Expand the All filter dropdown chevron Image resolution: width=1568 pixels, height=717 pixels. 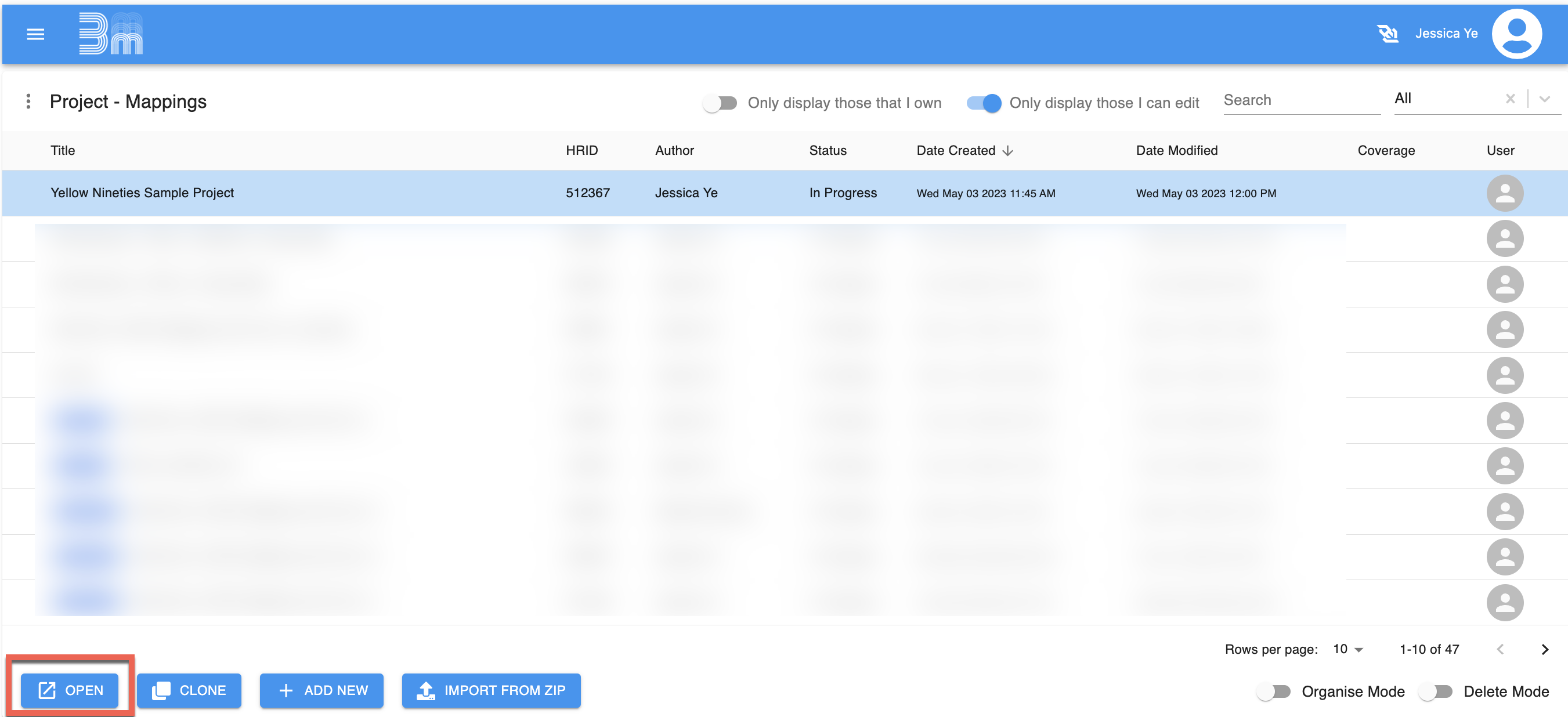1544,99
